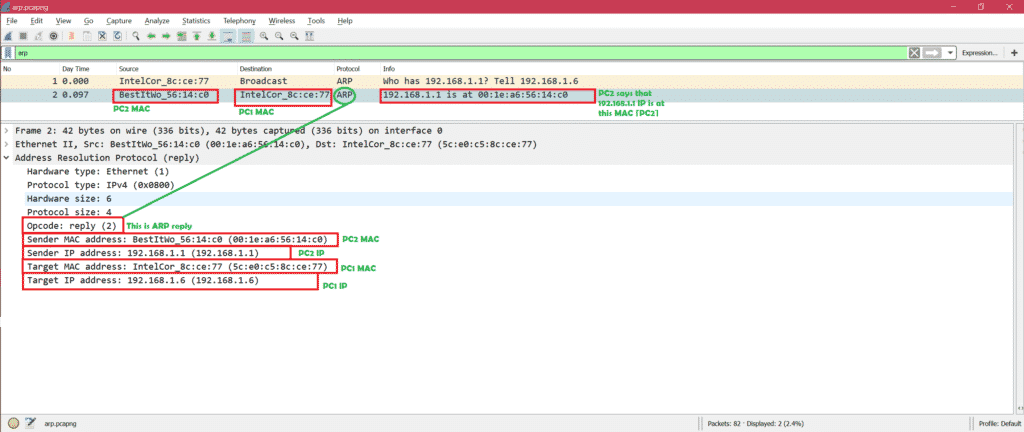This screenshot has height=432, width=1024.
Task: Expand the Ethernet II section
Action: (7, 144)
